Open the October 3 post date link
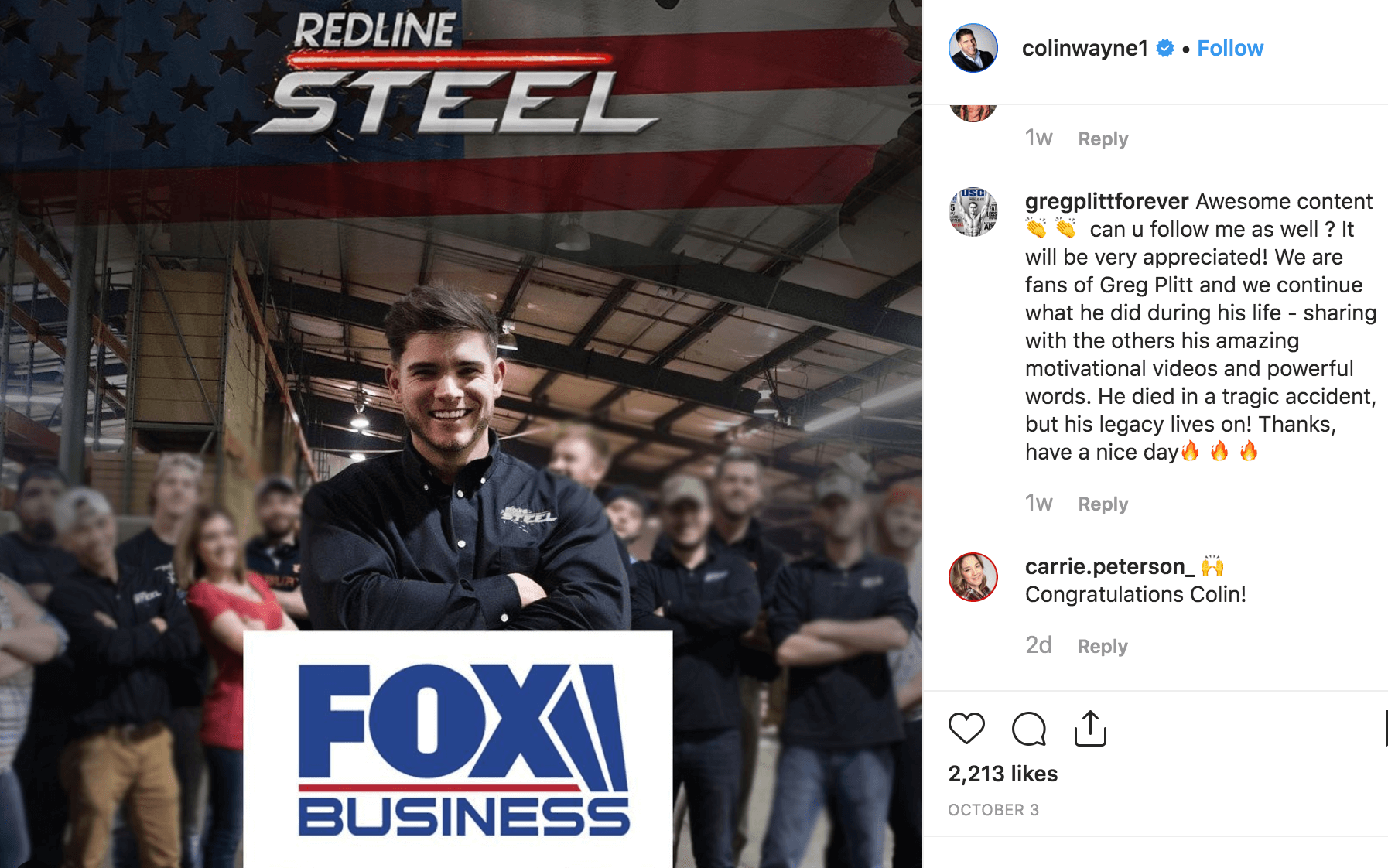The height and width of the screenshot is (868, 1388). tap(993, 810)
